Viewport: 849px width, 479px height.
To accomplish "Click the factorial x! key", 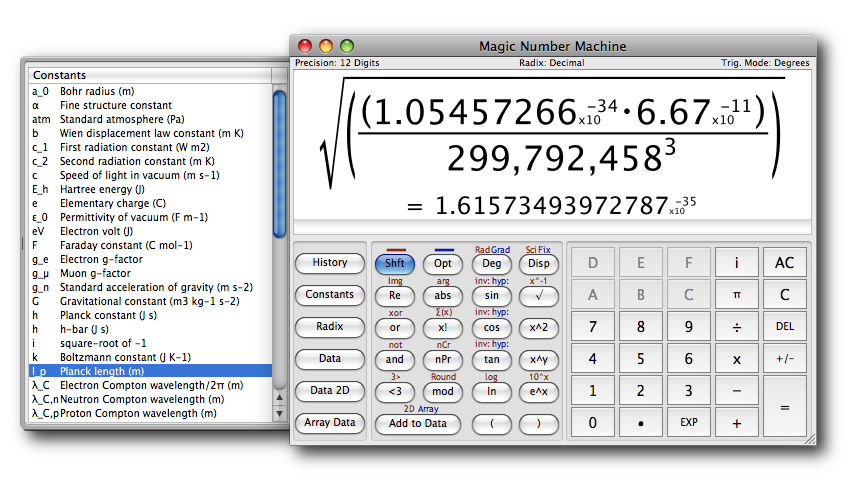I will (x=443, y=327).
